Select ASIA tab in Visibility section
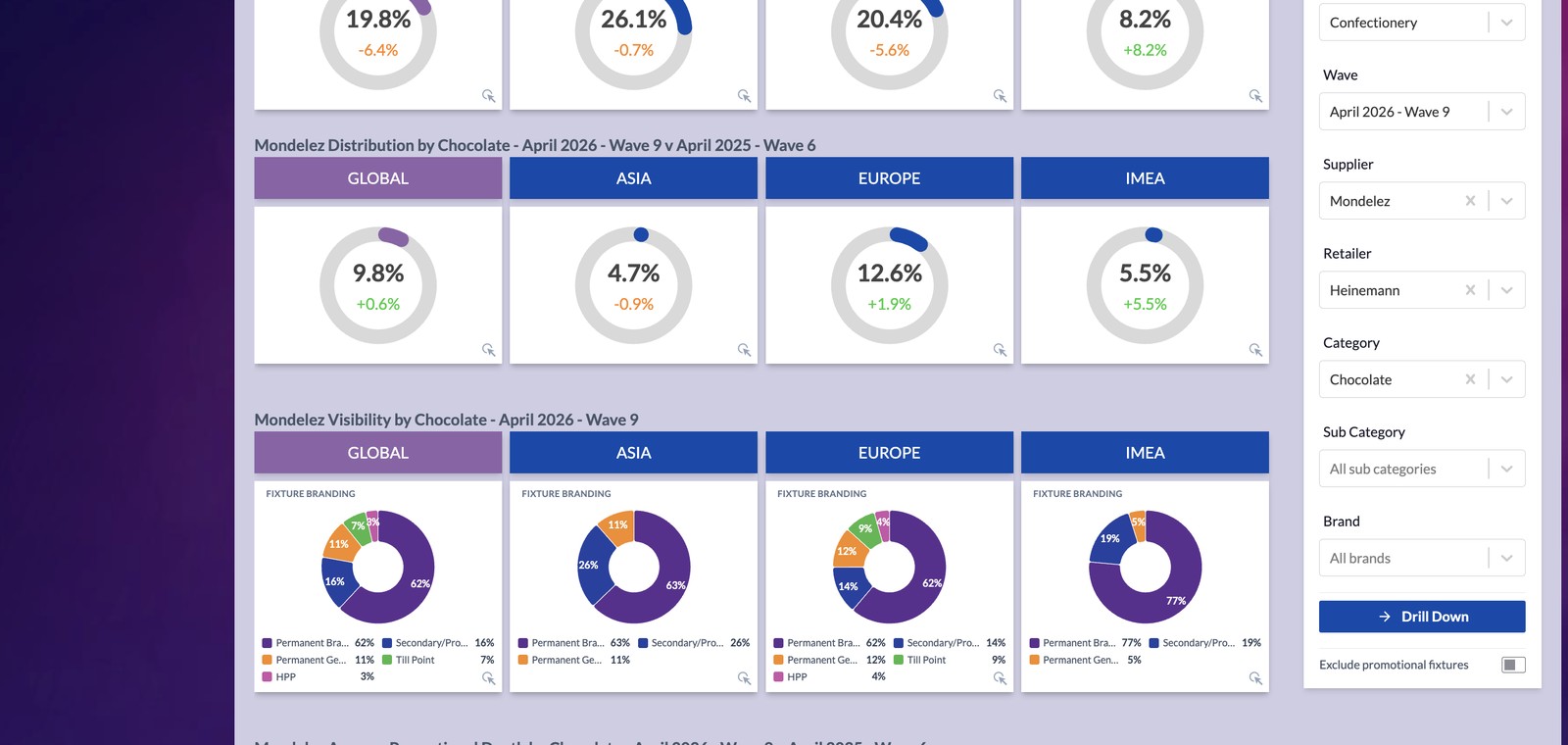 [633, 453]
